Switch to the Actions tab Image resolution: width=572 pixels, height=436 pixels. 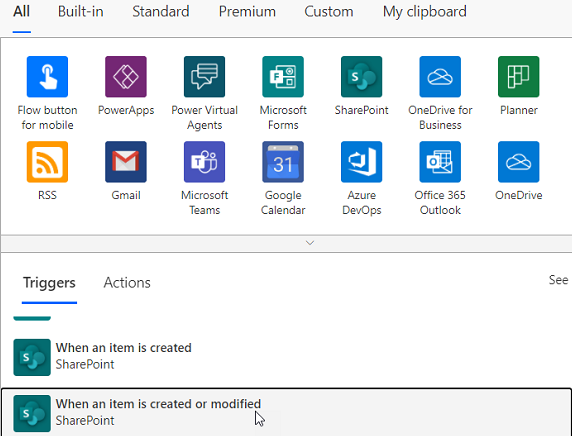click(x=127, y=283)
